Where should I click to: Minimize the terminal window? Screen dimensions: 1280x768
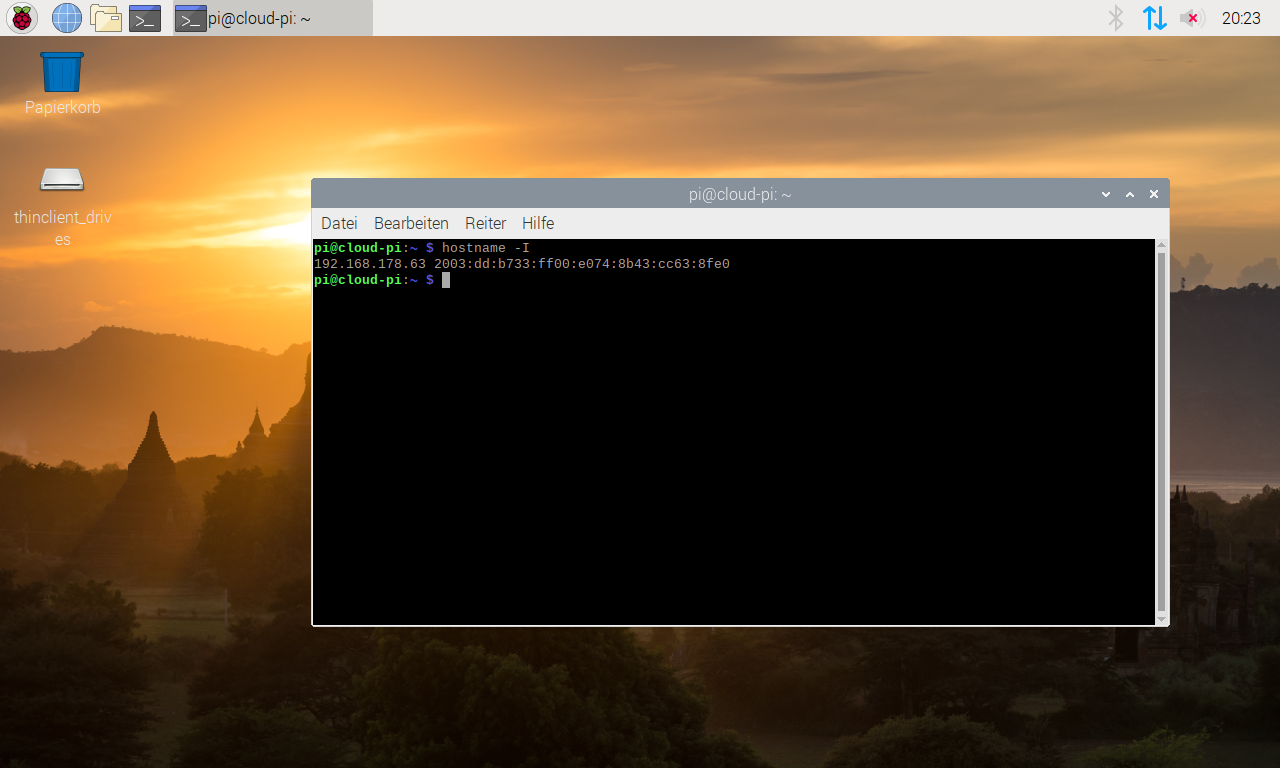tap(1106, 194)
